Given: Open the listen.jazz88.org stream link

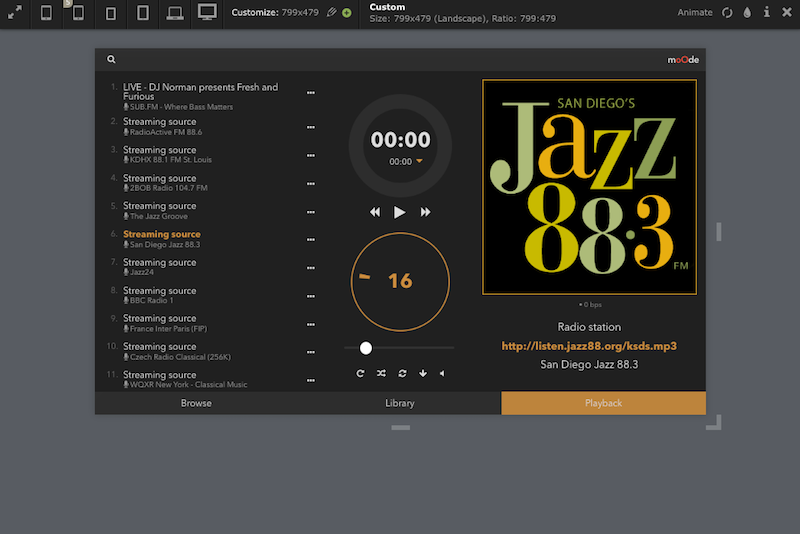Looking at the screenshot, I should coord(589,346).
